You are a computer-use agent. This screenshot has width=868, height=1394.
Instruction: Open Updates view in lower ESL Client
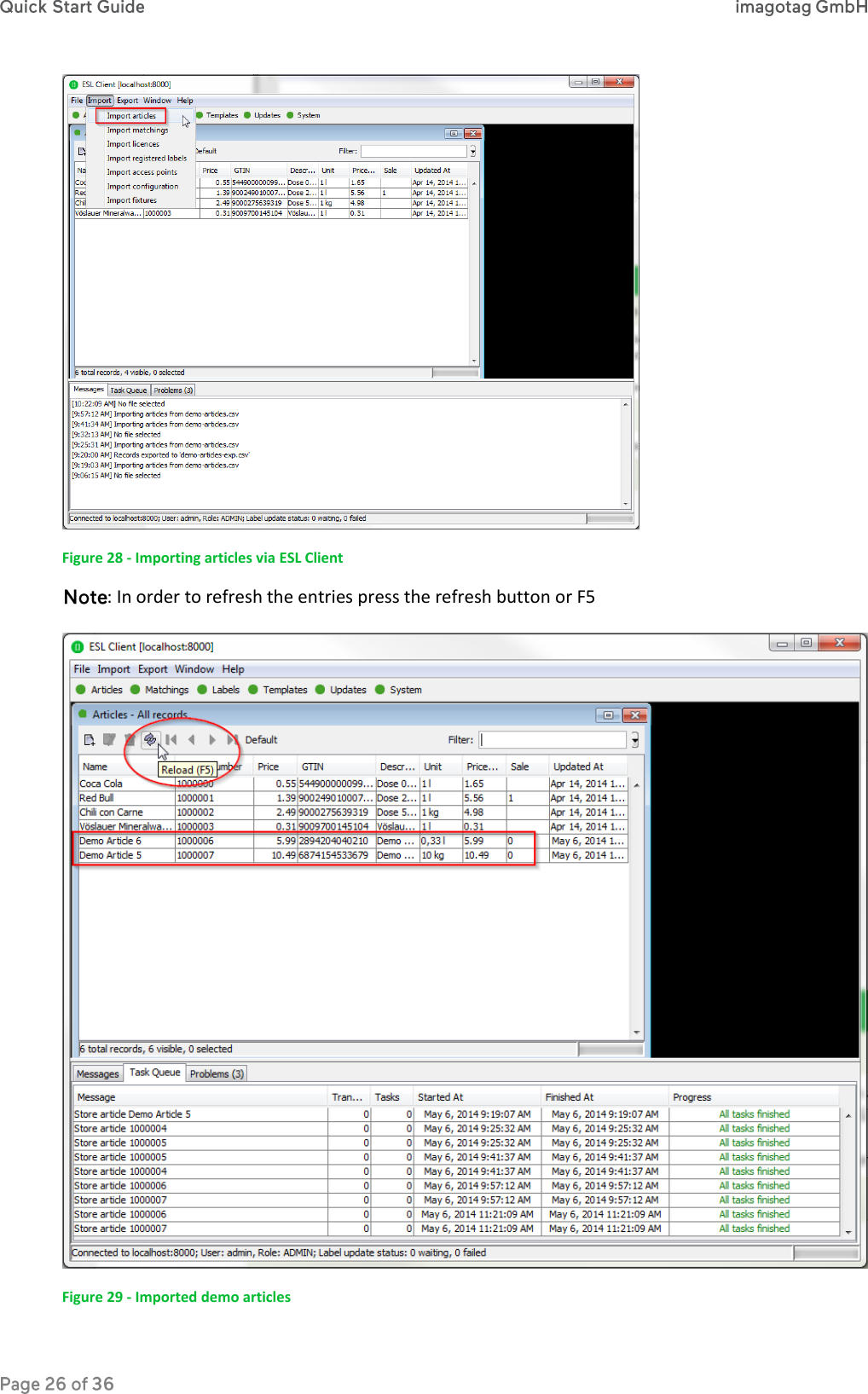tap(341, 690)
